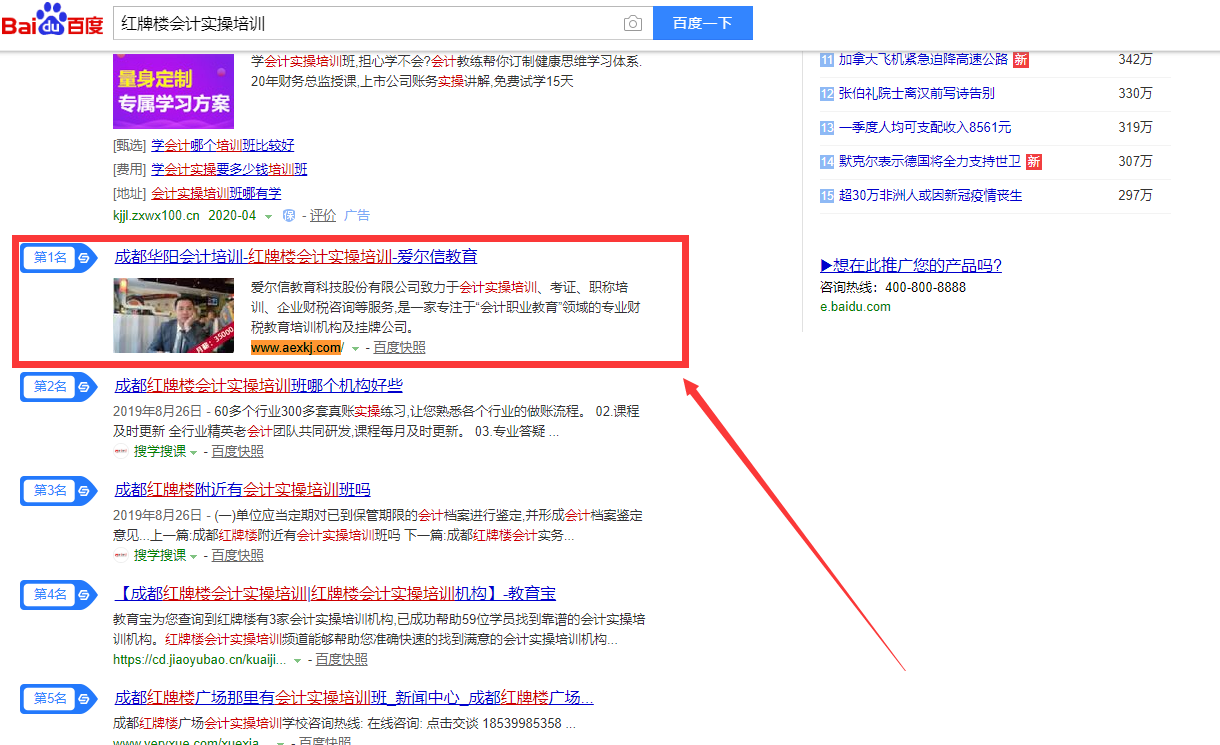
Task: Open hot search 加拿大飞机紧急迫降高速公路
Action: [x=923, y=60]
